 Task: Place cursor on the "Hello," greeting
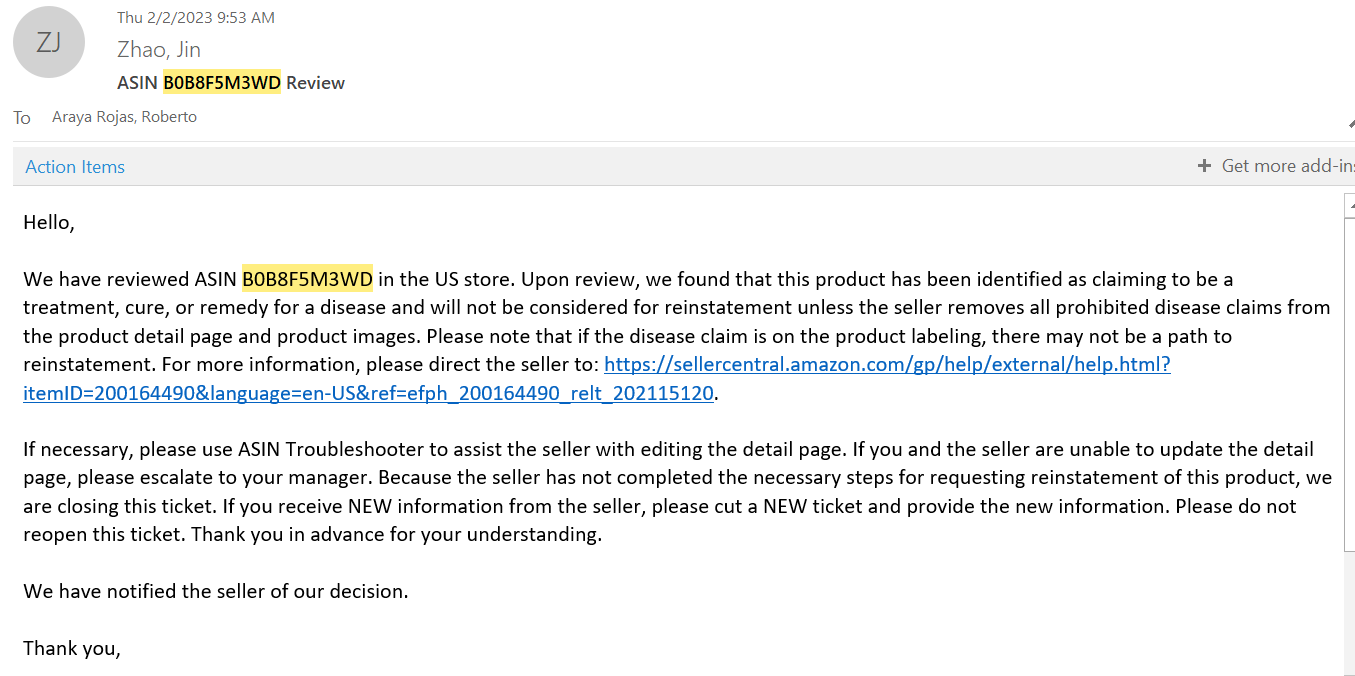point(49,222)
